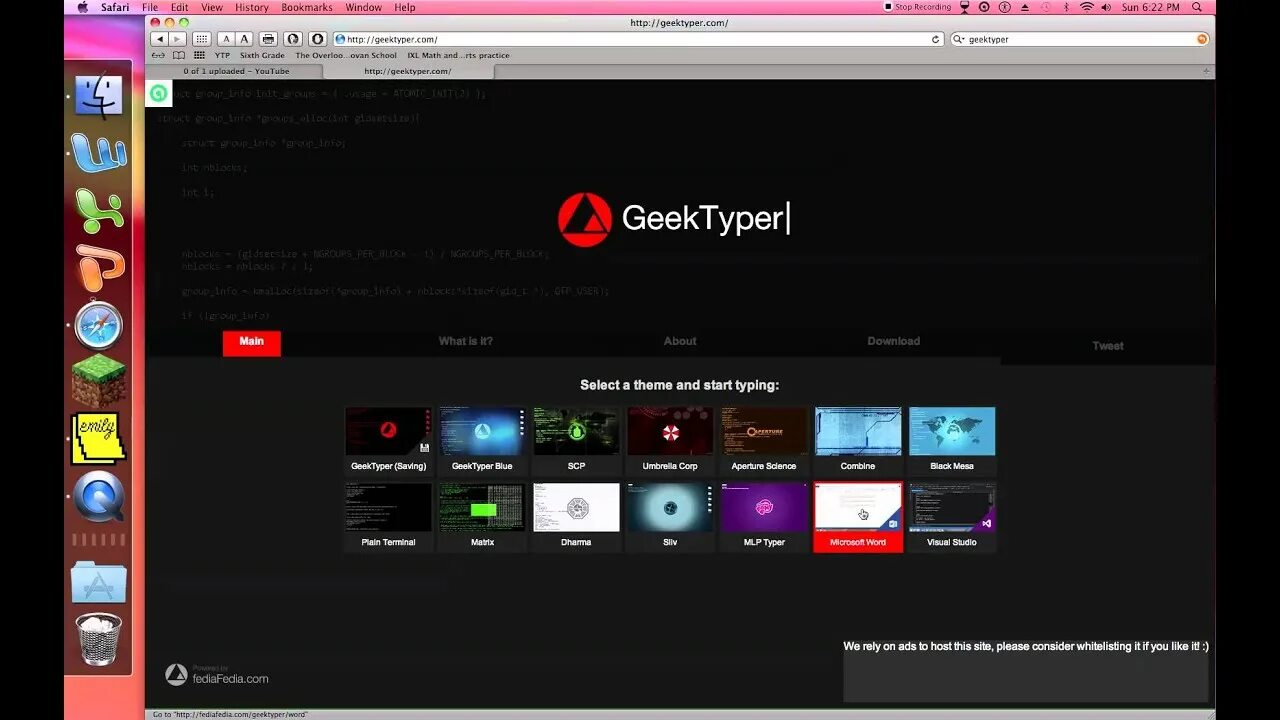The image size is (1280, 720).
Task: Select the red Main tab
Action: pos(252,343)
